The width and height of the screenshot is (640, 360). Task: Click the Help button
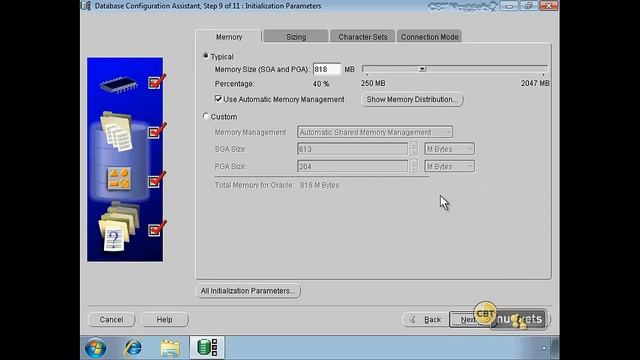(x=164, y=320)
